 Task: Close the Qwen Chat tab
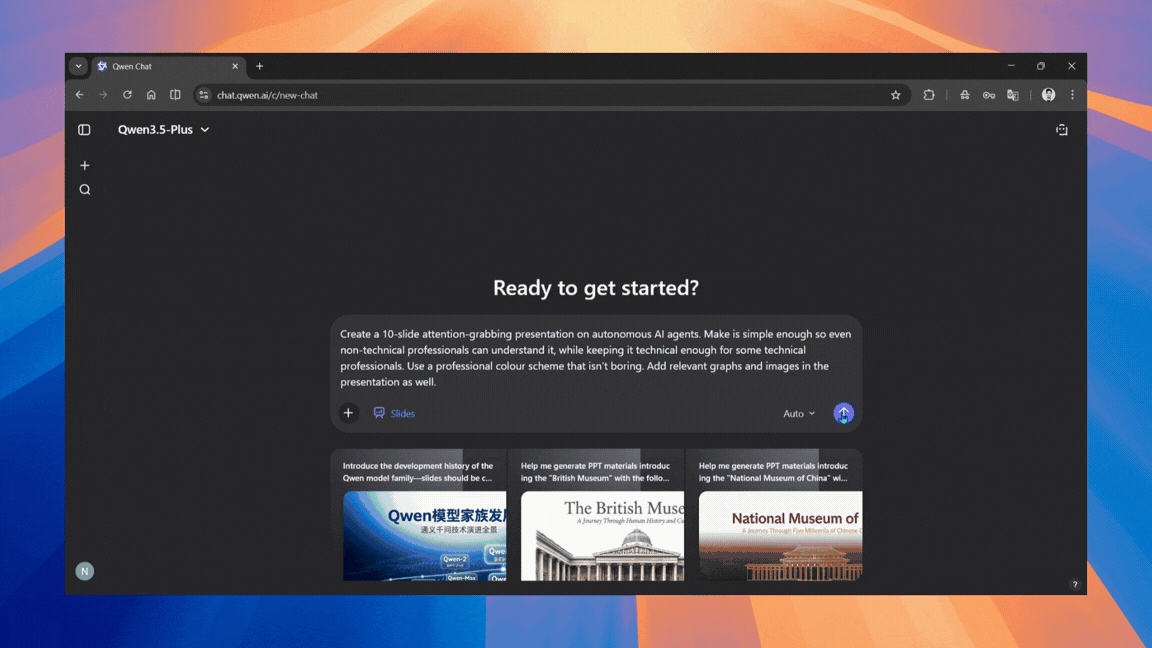click(x=235, y=66)
